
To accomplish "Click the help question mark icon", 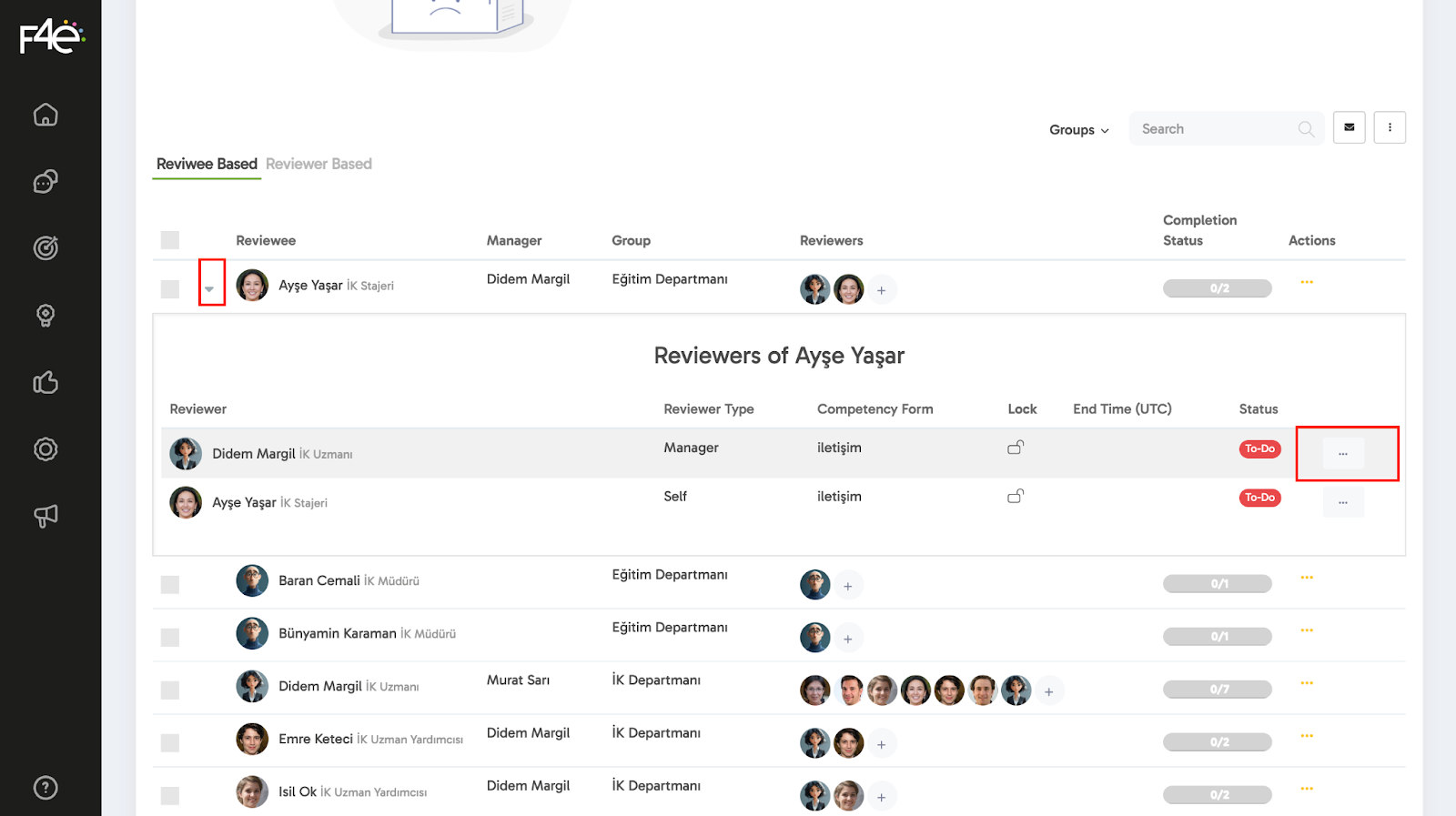I will (45, 788).
